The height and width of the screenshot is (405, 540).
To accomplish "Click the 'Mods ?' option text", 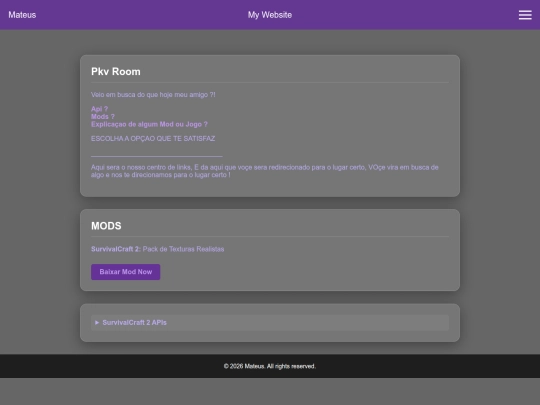I will click(103, 116).
